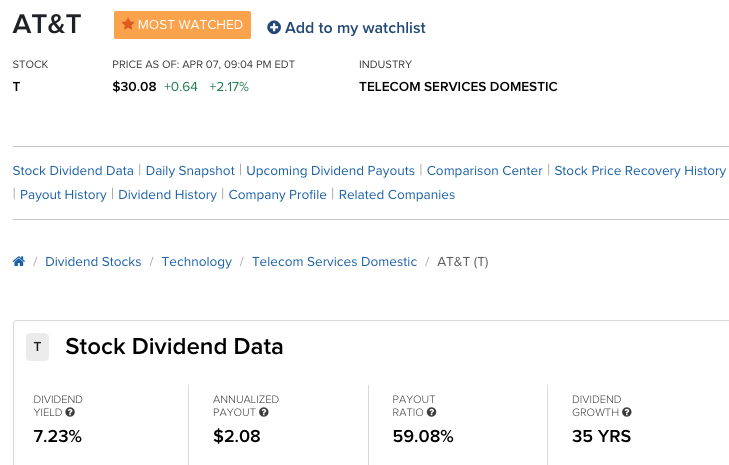The width and height of the screenshot is (729, 465).
Task: Open Dividend Stocks breadcrumb link
Action: [93, 262]
